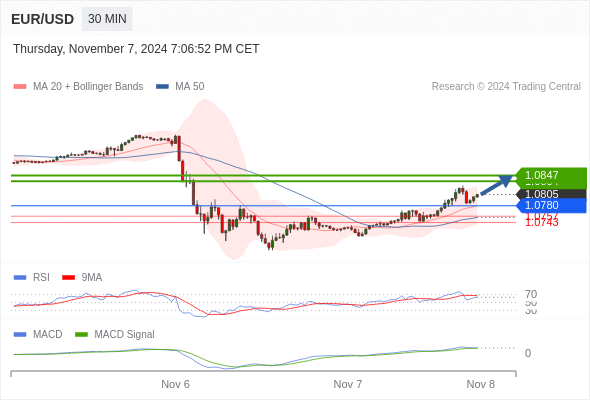Click the MACD legend label

(48, 335)
